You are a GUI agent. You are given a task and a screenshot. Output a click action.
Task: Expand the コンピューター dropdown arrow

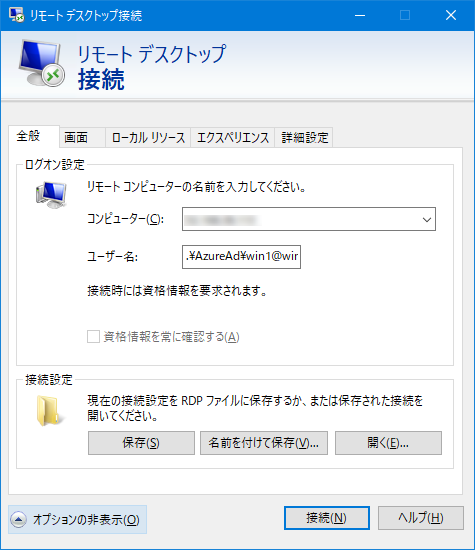coord(427,220)
